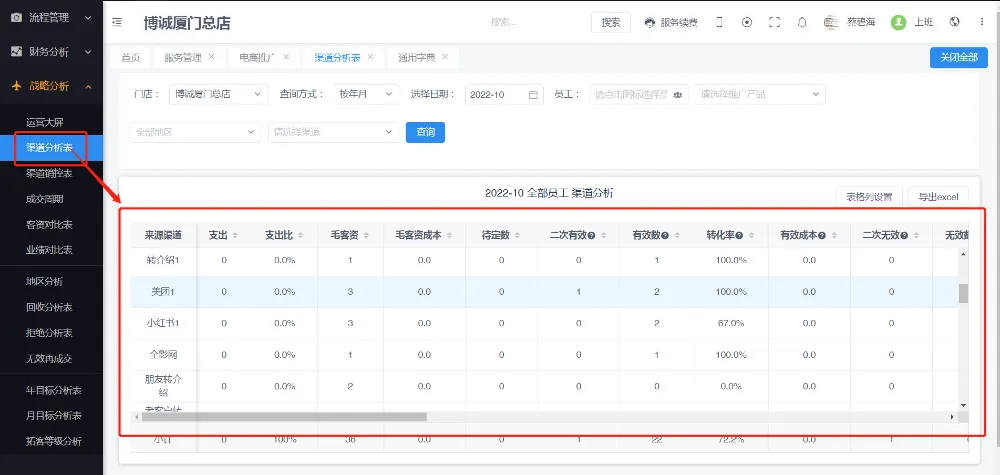
Task: Click the globe icon in header
Action: click(x=955, y=22)
